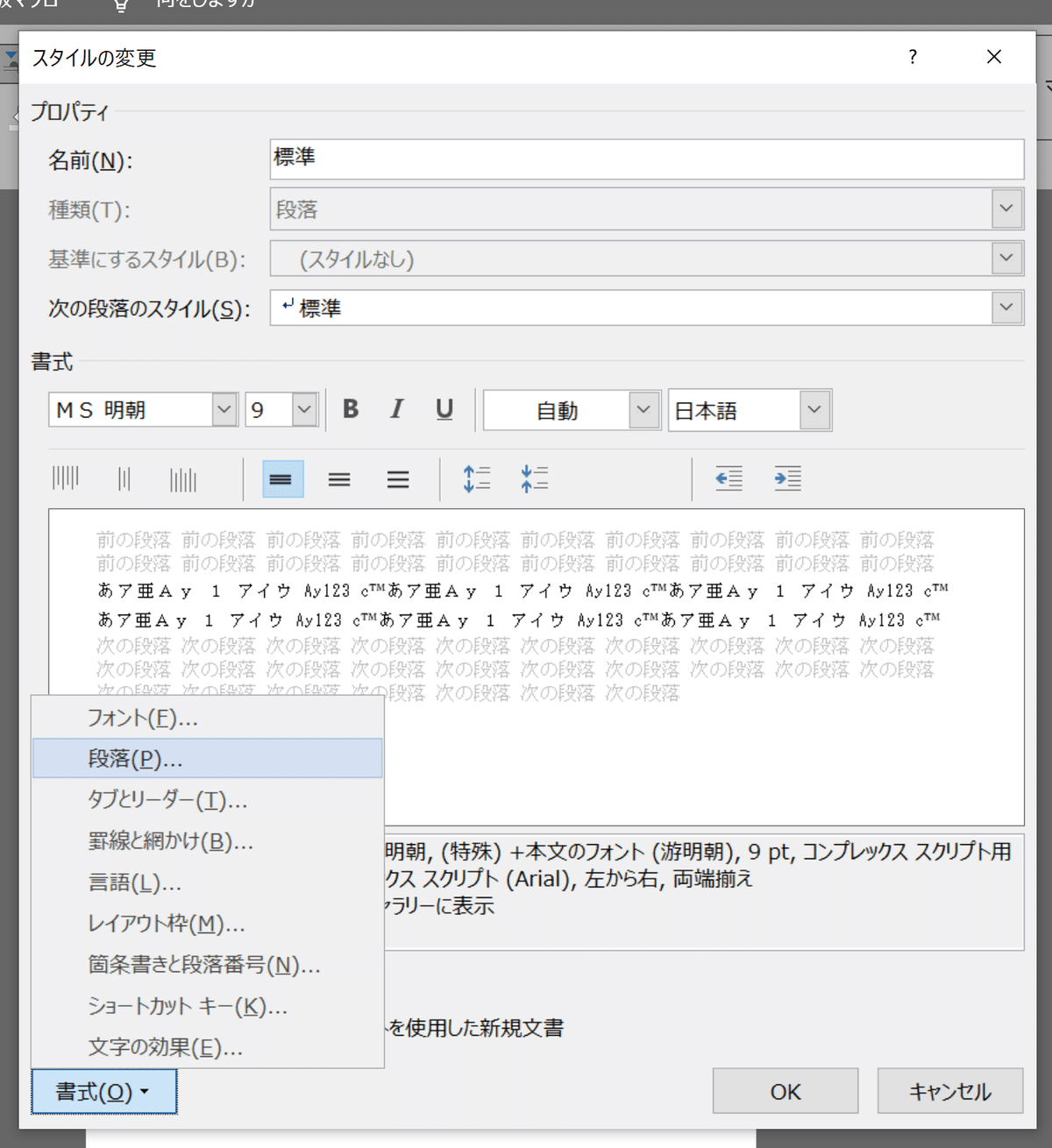Toggle underline formatting with the U button
Image resolution: width=1052 pixels, height=1148 pixels.
click(x=444, y=409)
